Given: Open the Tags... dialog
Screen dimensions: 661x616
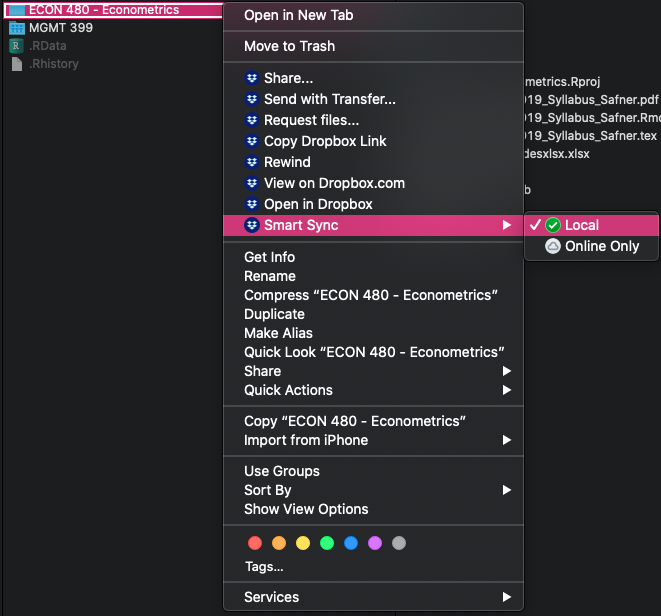Looking at the screenshot, I should 264,567.
